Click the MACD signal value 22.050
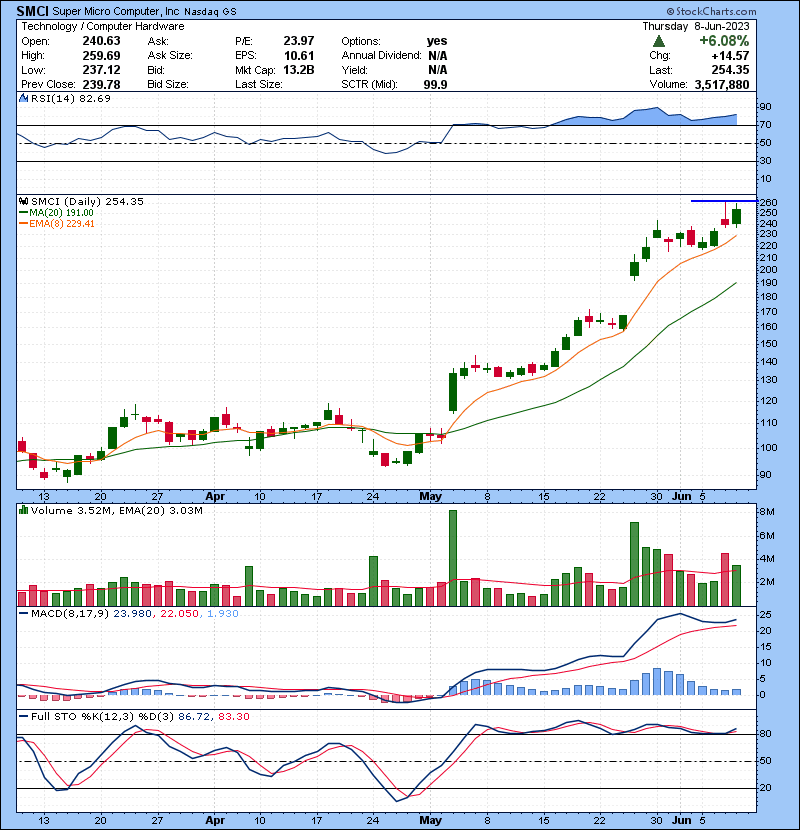The width and height of the screenshot is (800, 830). click(x=179, y=614)
